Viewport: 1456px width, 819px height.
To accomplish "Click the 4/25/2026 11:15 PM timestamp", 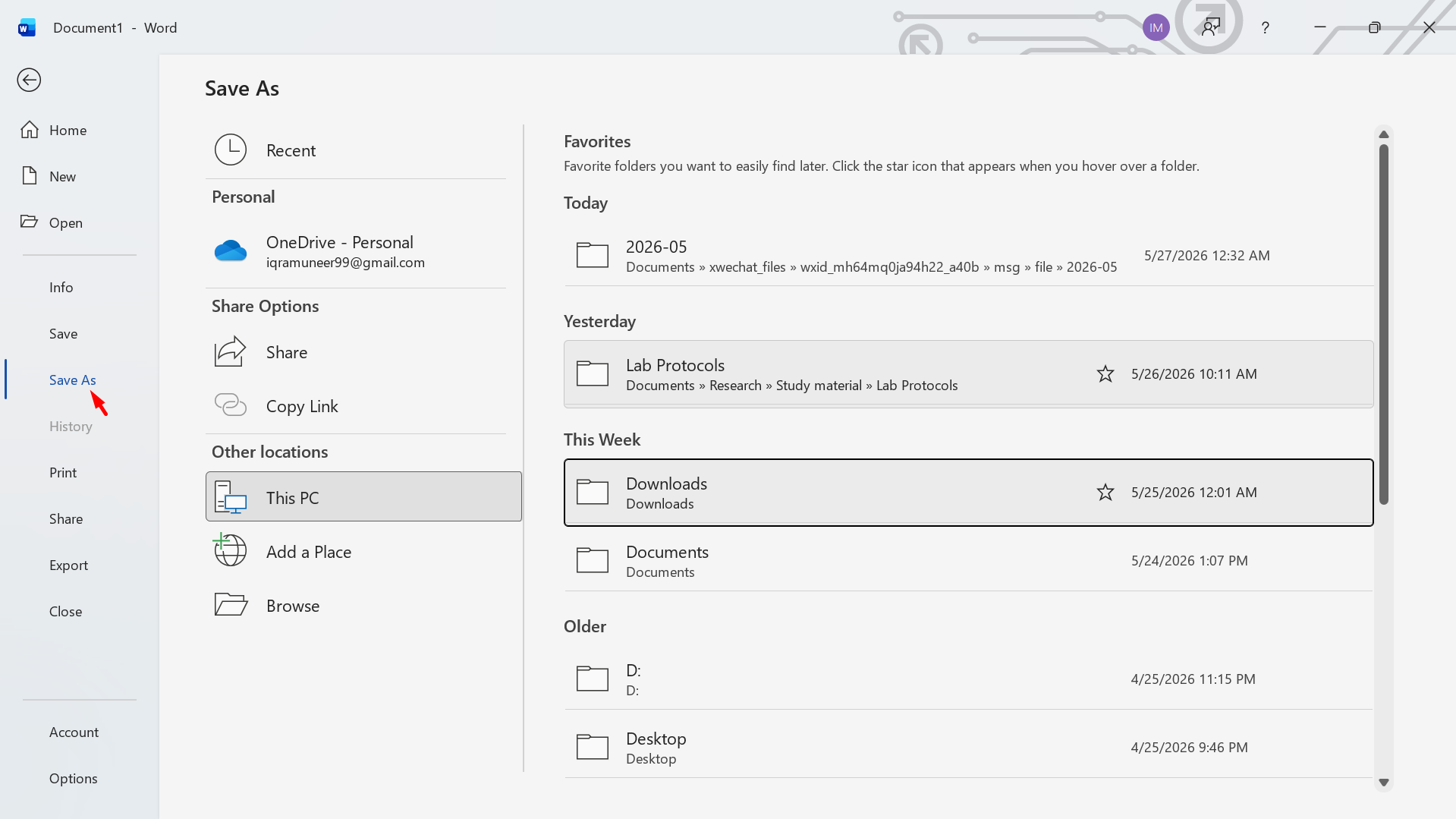I will click(1193, 679).
